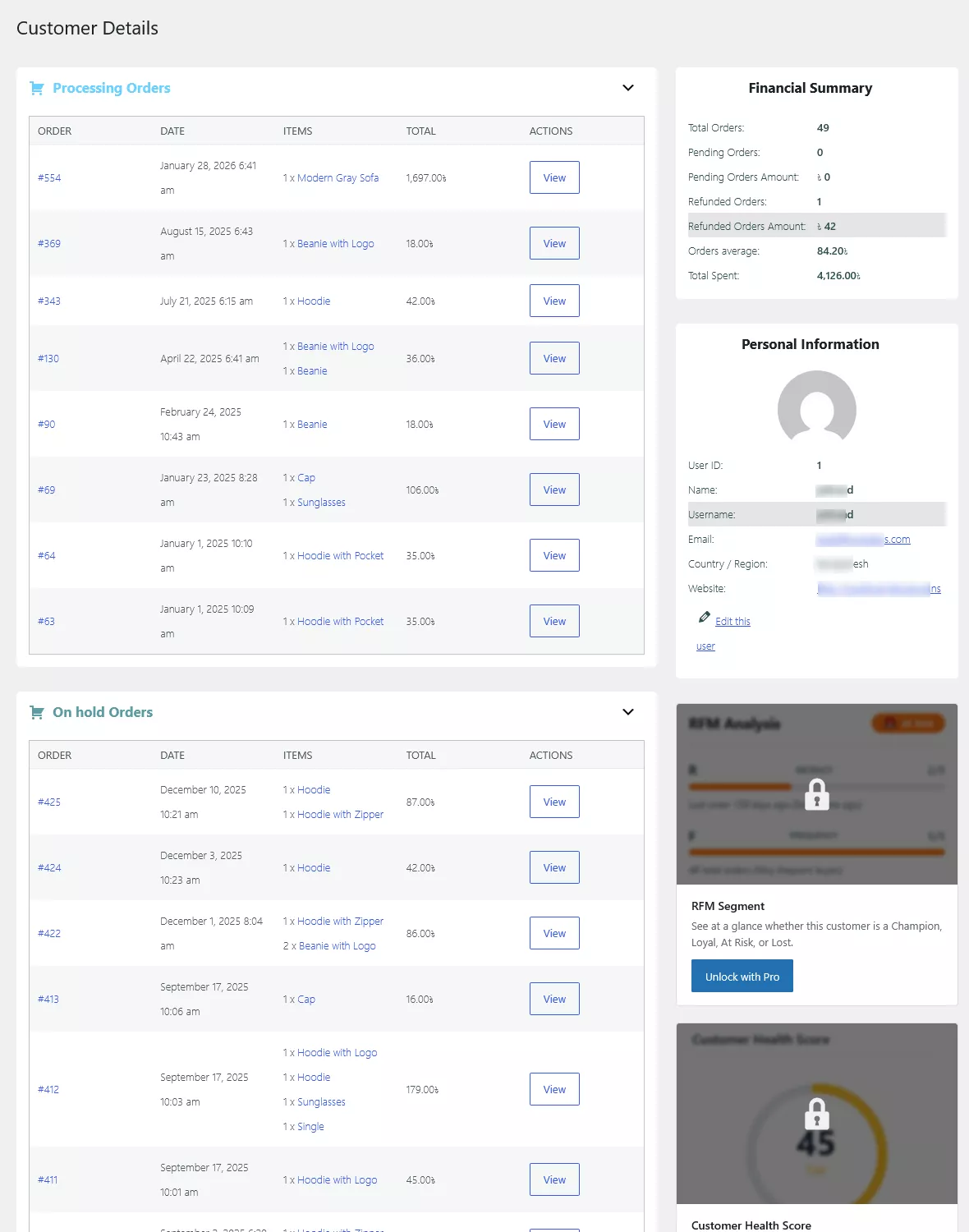The width and height of the screenshot is (969, 1232).
Task: Open order number #130 link
Action: [x=48, y=359]
